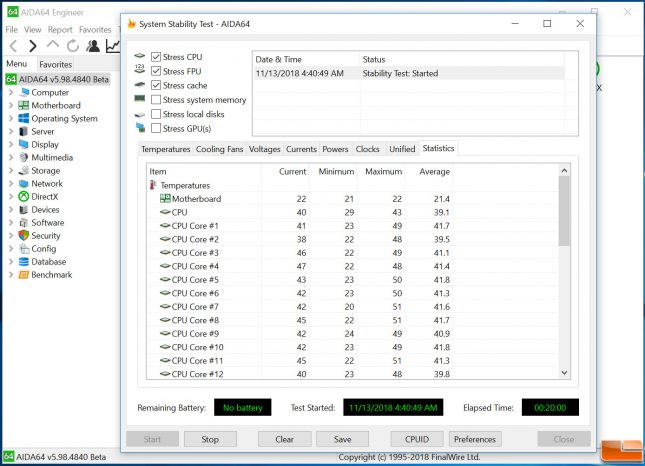Screen dimensions: 645x466
Task: Select the Storage drive icon
Action: (24, 170)
